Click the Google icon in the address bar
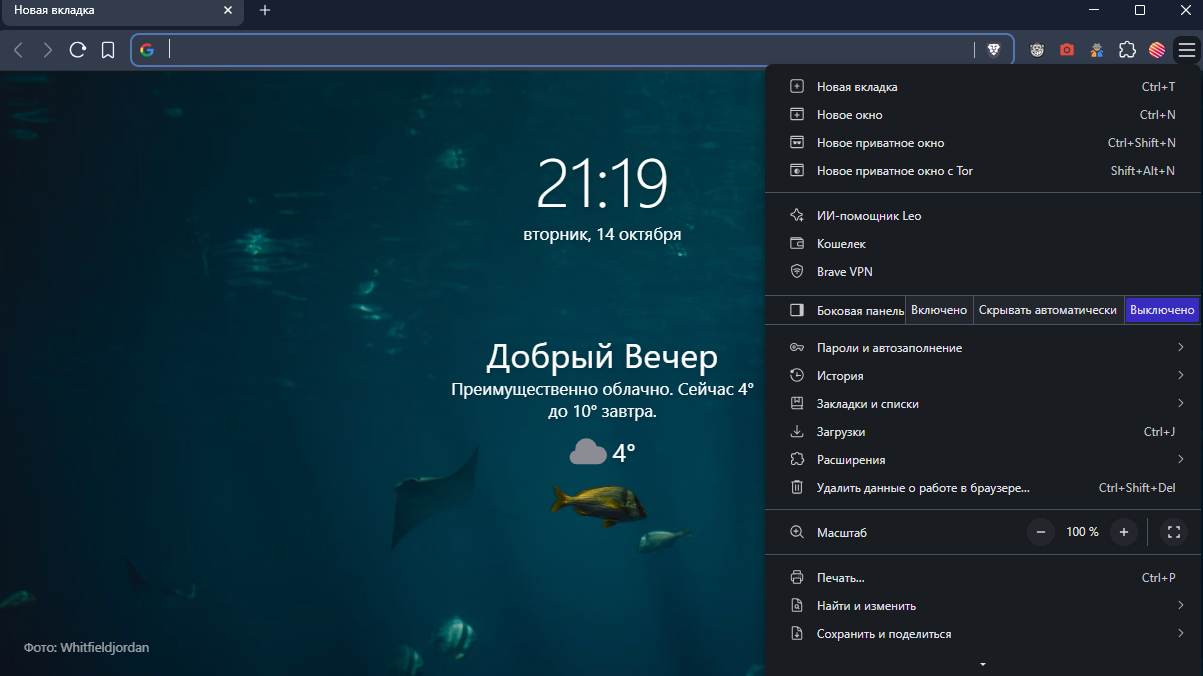1203x676 pixels. coord(148,50)
